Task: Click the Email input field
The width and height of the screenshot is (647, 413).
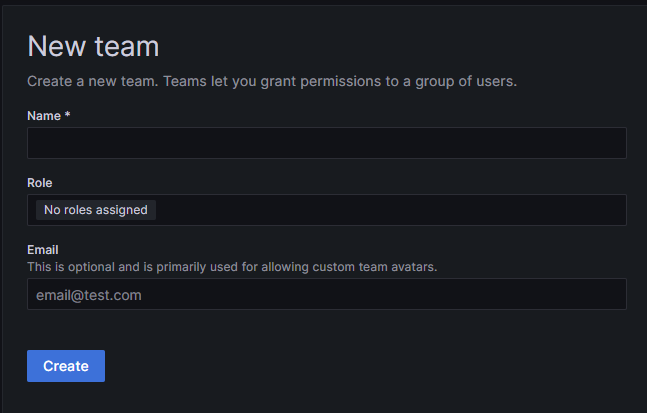Action: click(x=326, y=295)
